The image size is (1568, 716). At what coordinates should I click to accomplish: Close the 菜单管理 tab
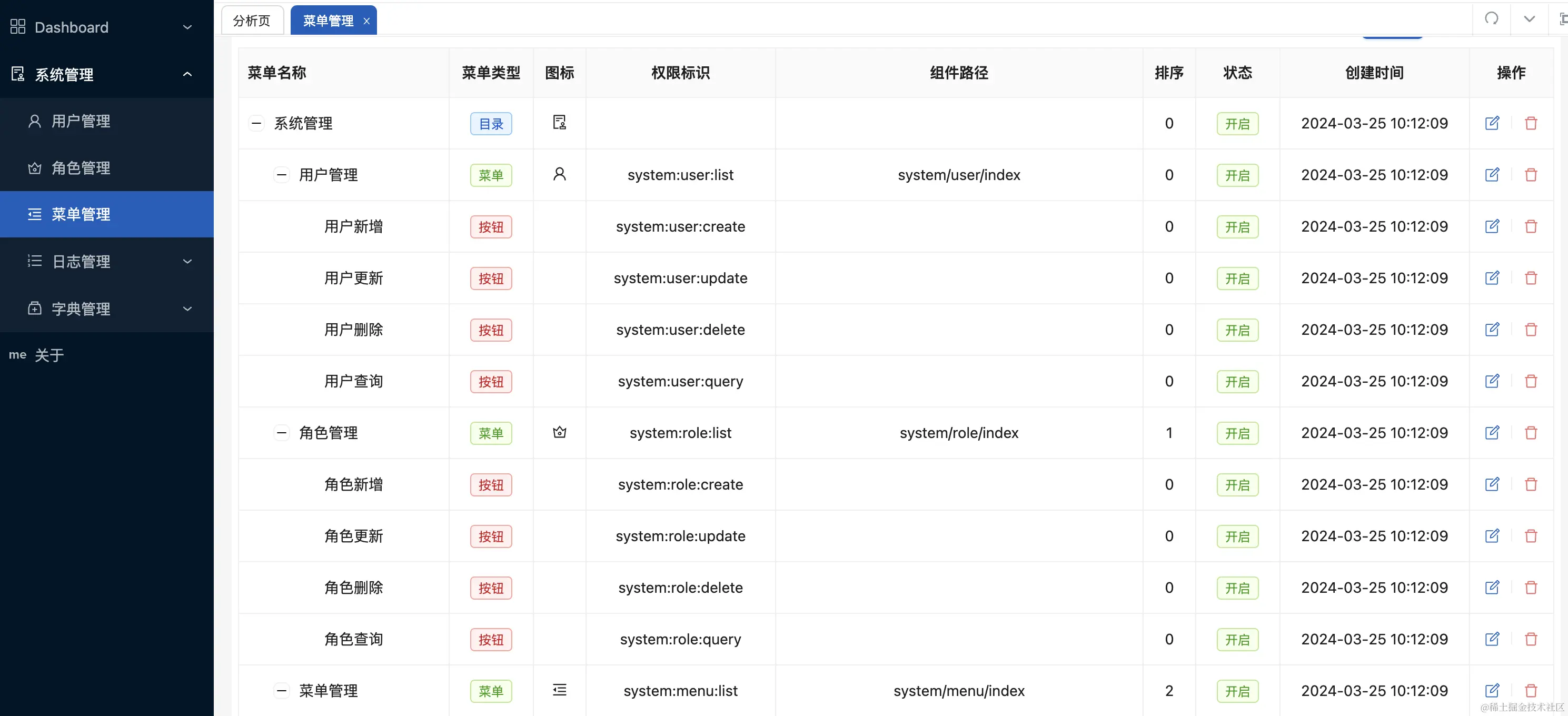tap(366, 21)
